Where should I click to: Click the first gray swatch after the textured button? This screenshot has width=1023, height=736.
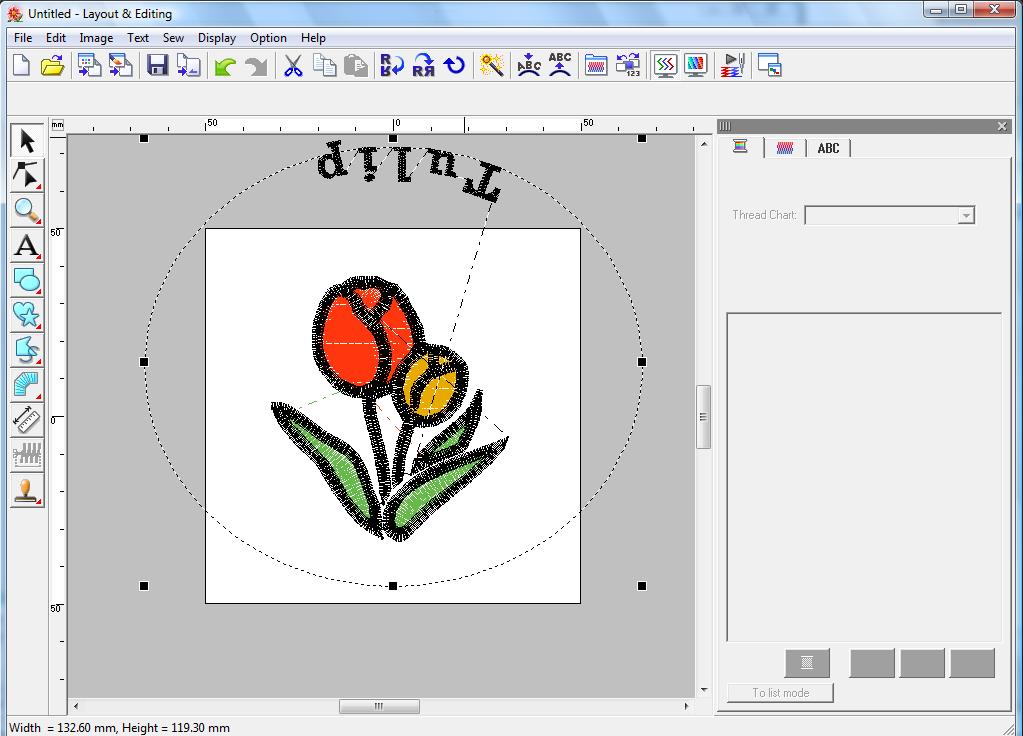tap(872, 663)
